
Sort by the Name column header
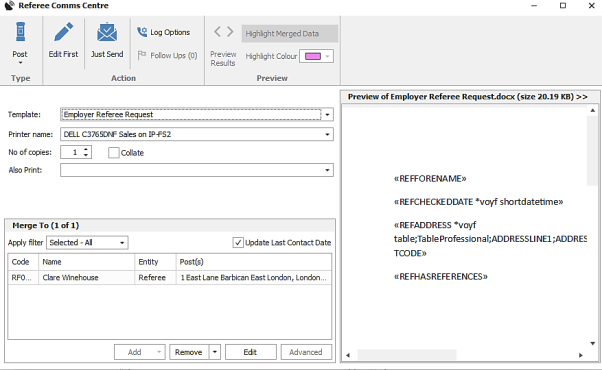click(86, 262)
